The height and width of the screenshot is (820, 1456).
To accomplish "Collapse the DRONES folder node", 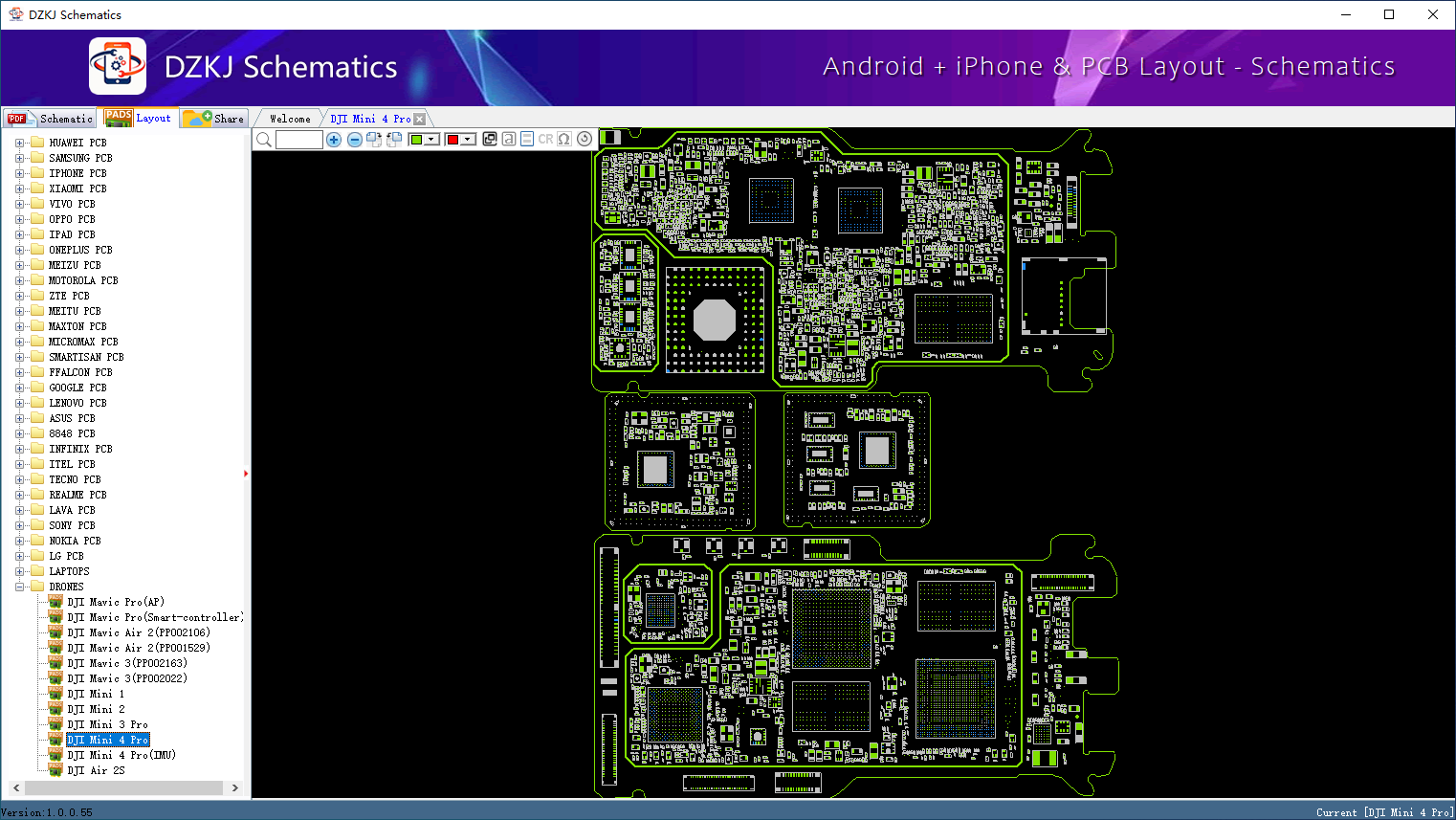I will (19, 587).
